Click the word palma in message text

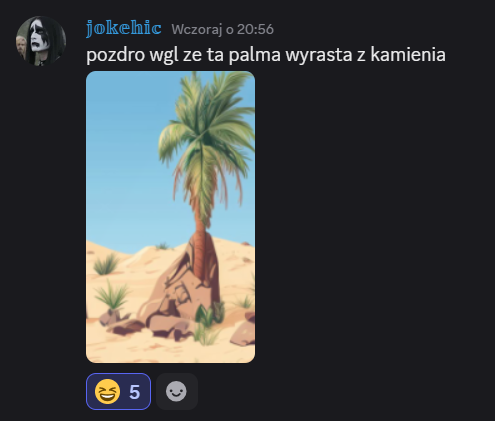[x=255, y=55]
